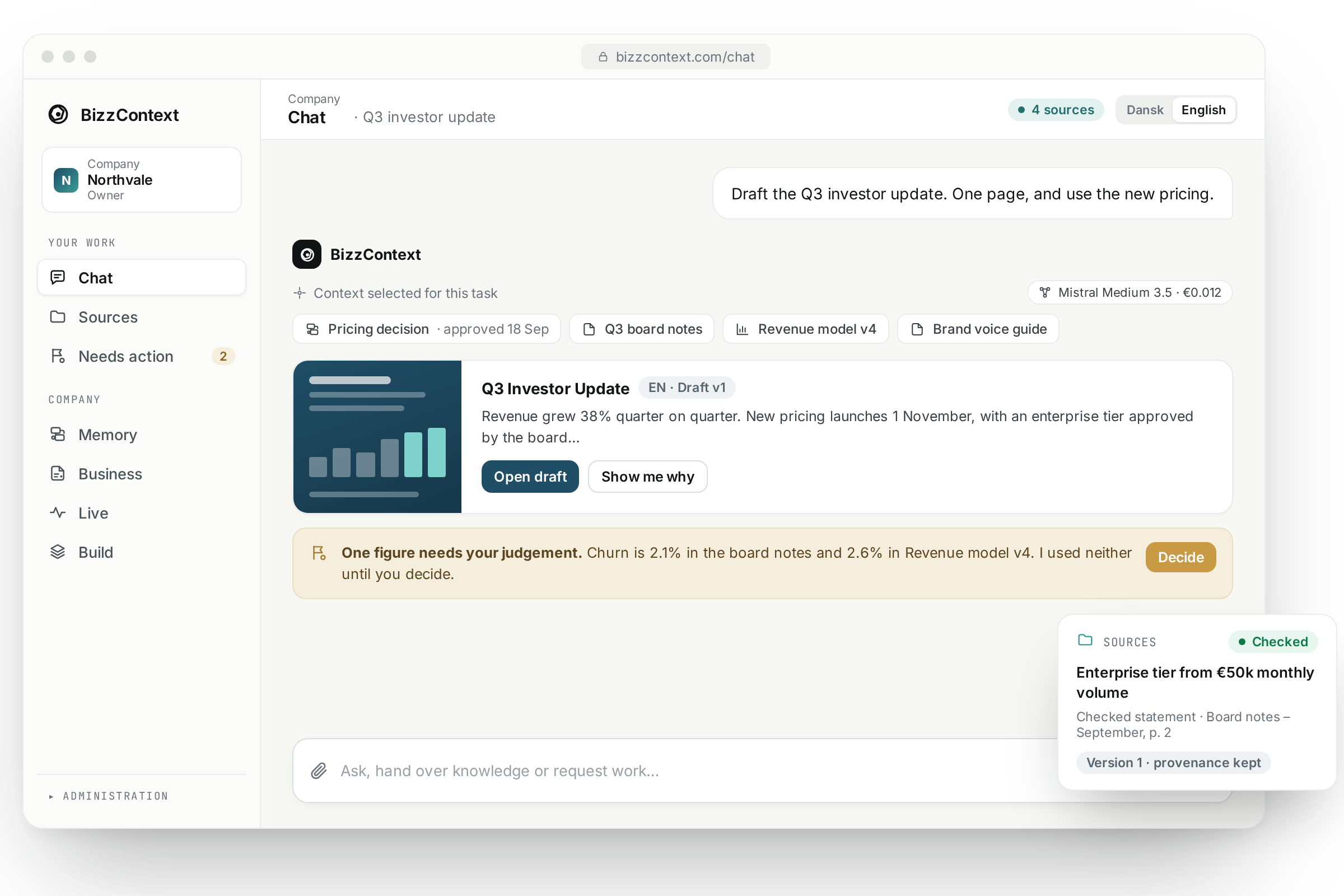1344x896 pixels.
Task: Open the Mistral Medium 3.5 model selector
Action: (x=1130, y=292)
